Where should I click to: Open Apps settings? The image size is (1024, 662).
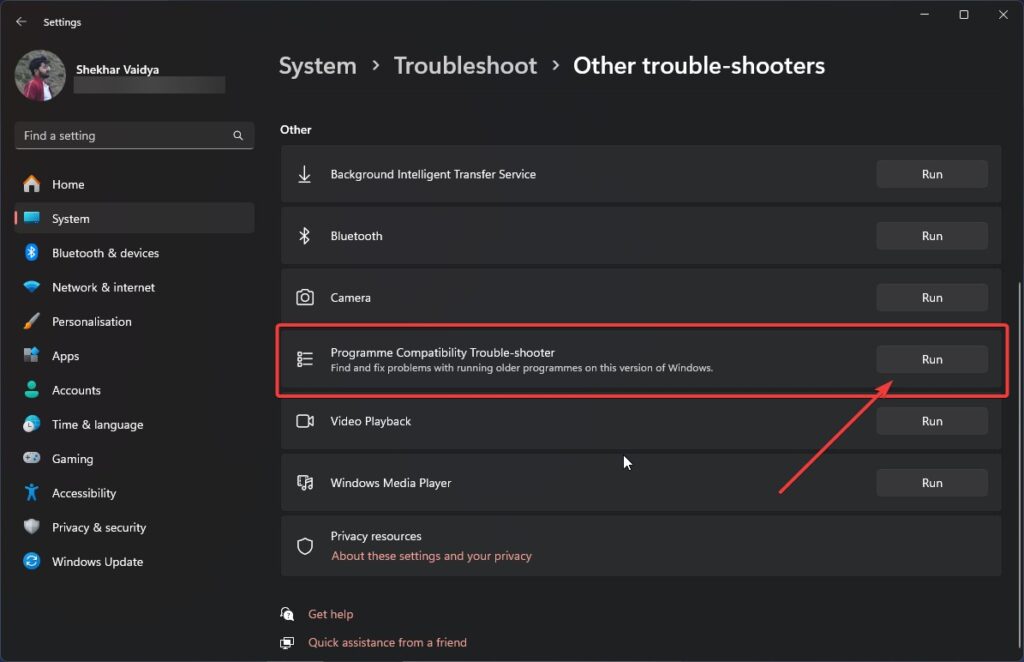(134, 356)
